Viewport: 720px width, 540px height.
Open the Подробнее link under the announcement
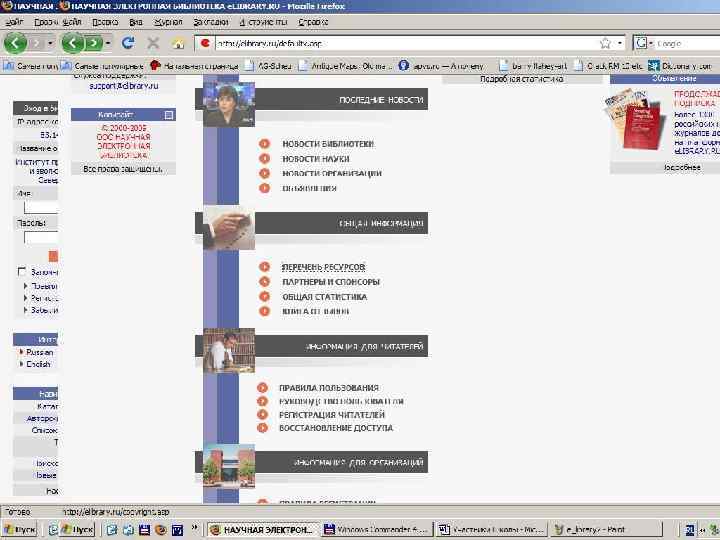tap(682, 168)
